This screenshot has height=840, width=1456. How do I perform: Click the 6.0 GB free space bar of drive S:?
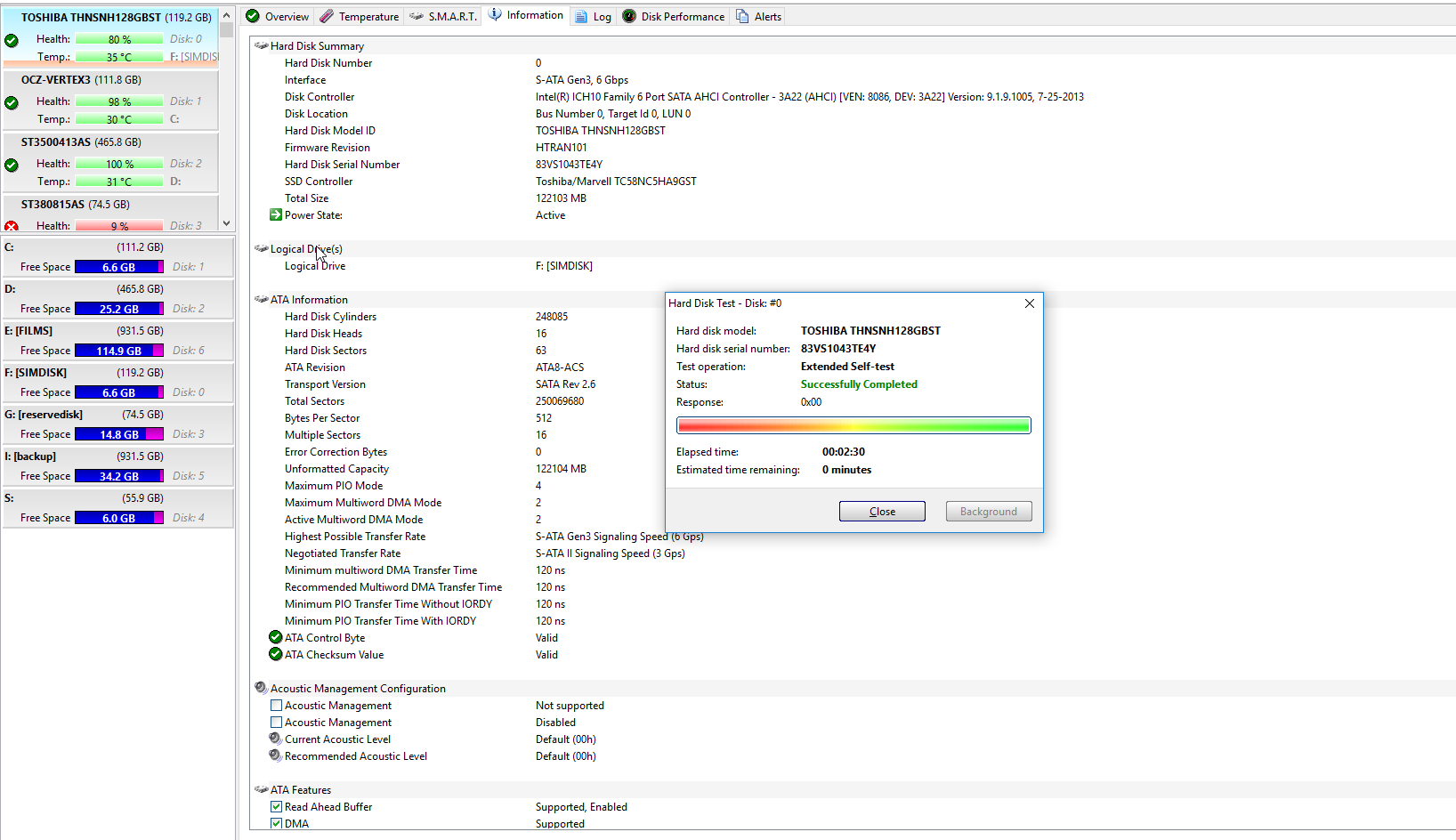pos(119,518)
